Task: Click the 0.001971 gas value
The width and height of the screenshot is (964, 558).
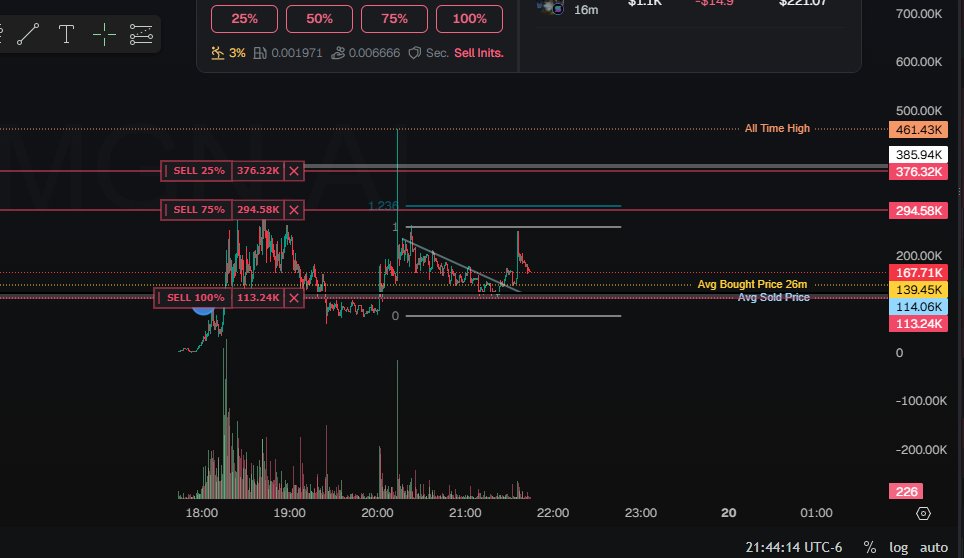Action: pyautogui.click(x=296, y=53)
